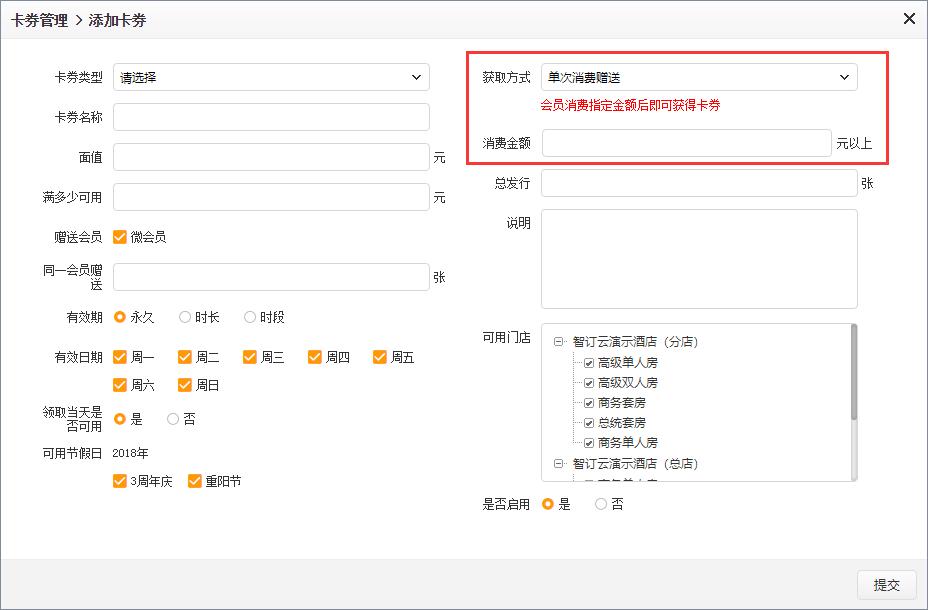928x610 pixels.
Task: Collapse the 智订云演示酒店（总店） tree node
Action: coord(559,464)
